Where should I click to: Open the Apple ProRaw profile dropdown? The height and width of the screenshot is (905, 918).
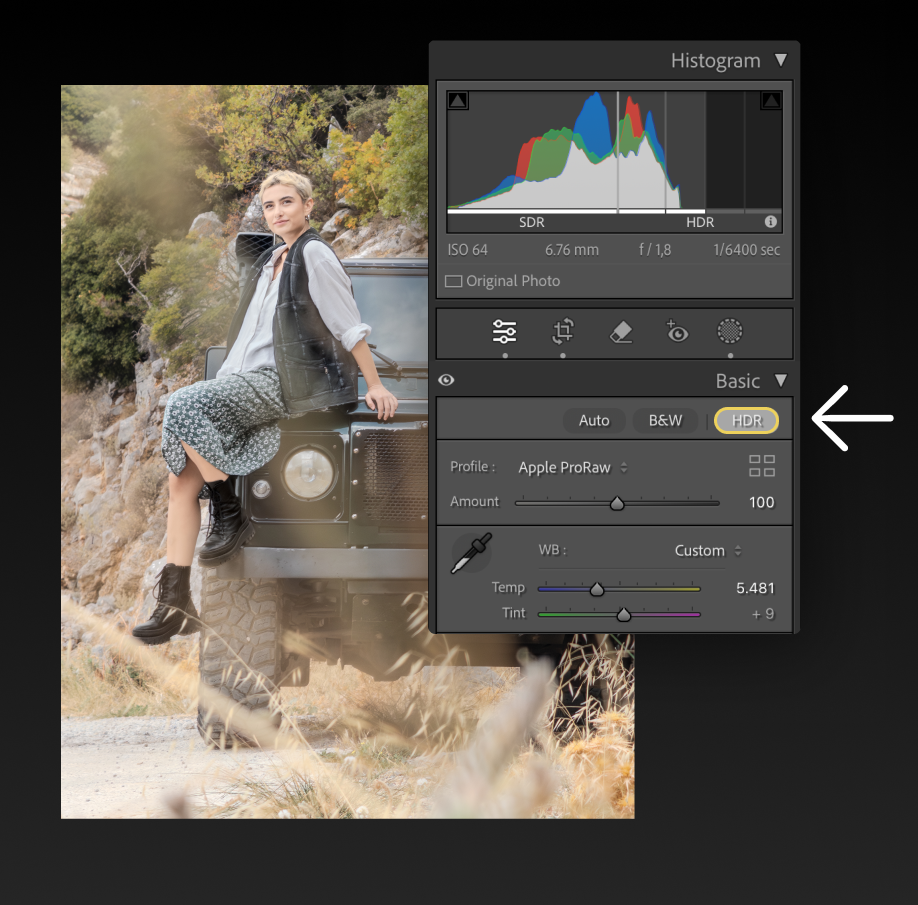(573, 467)
